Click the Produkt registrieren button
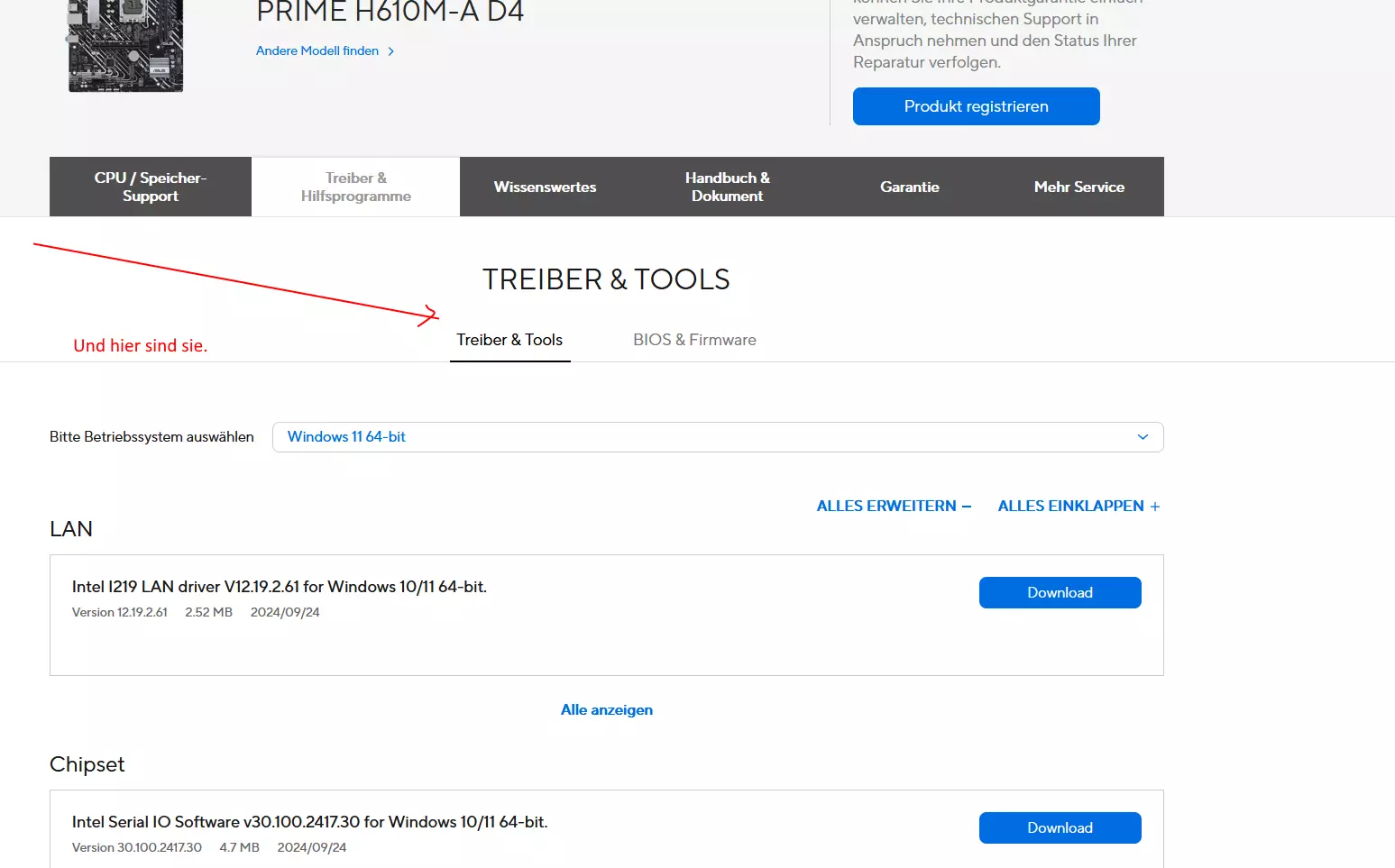 (x=976, y=106)
